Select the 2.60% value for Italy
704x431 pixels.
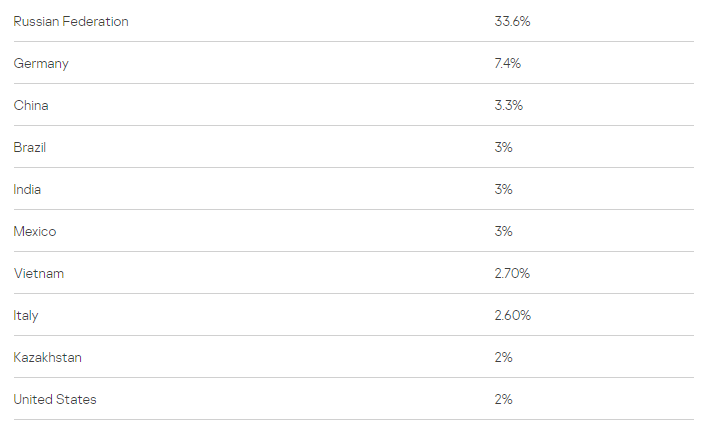[513, 316]
